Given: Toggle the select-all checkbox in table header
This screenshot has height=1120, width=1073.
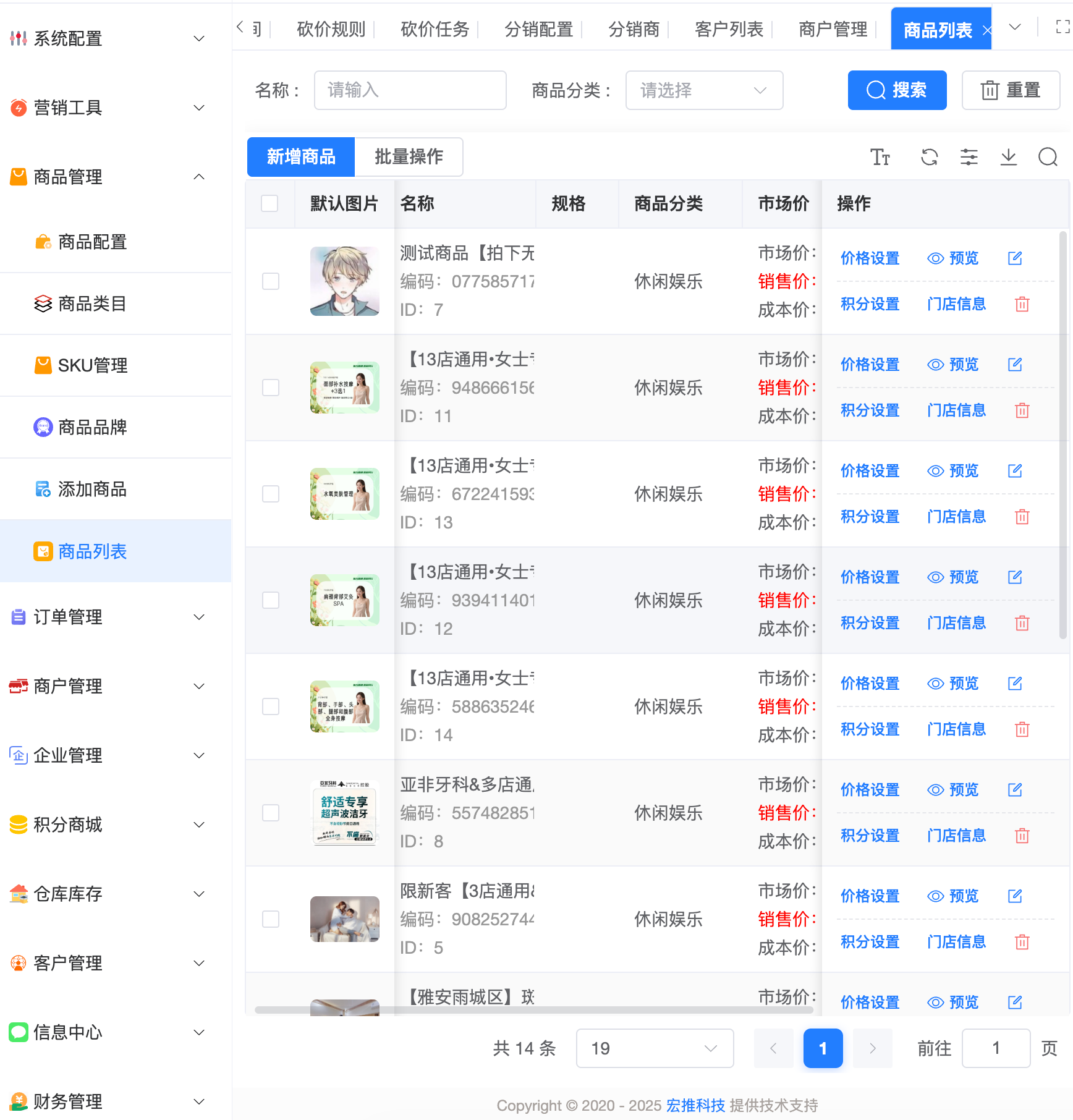Looking at the screenshot, I should click(269, 203).
